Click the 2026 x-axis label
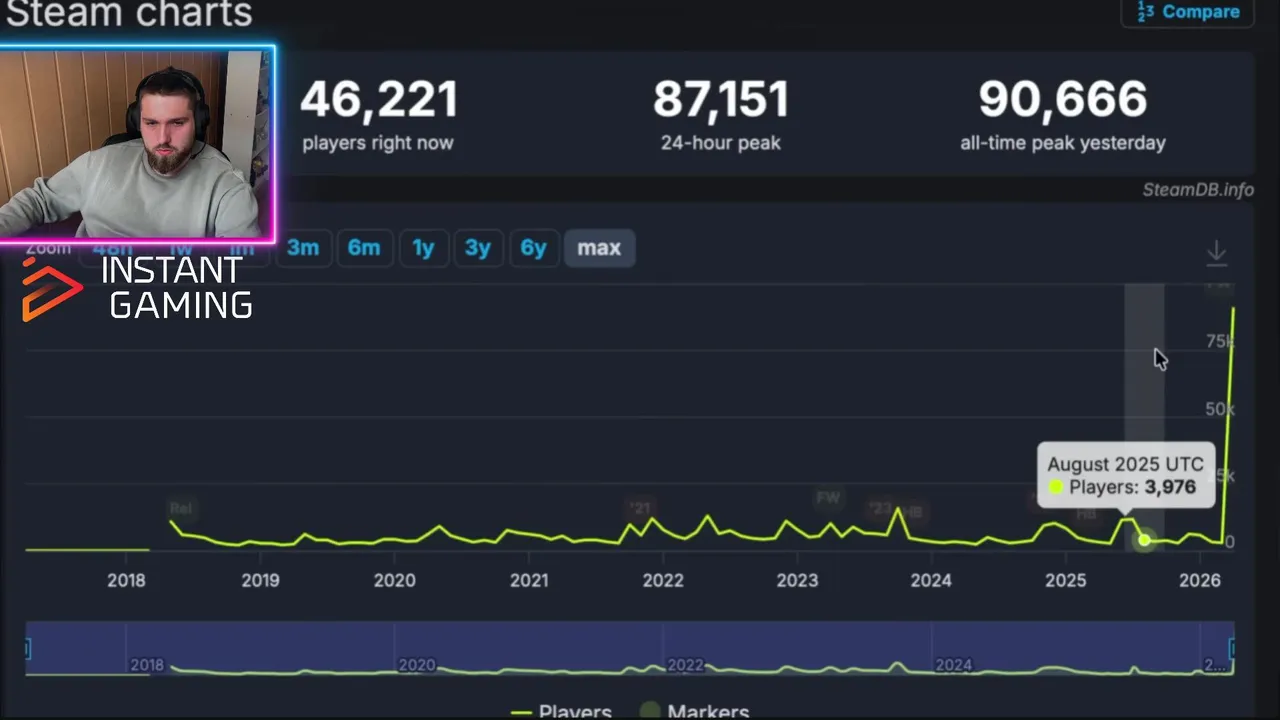This screenshot has height=720, width=1280. click(1200, 580)
